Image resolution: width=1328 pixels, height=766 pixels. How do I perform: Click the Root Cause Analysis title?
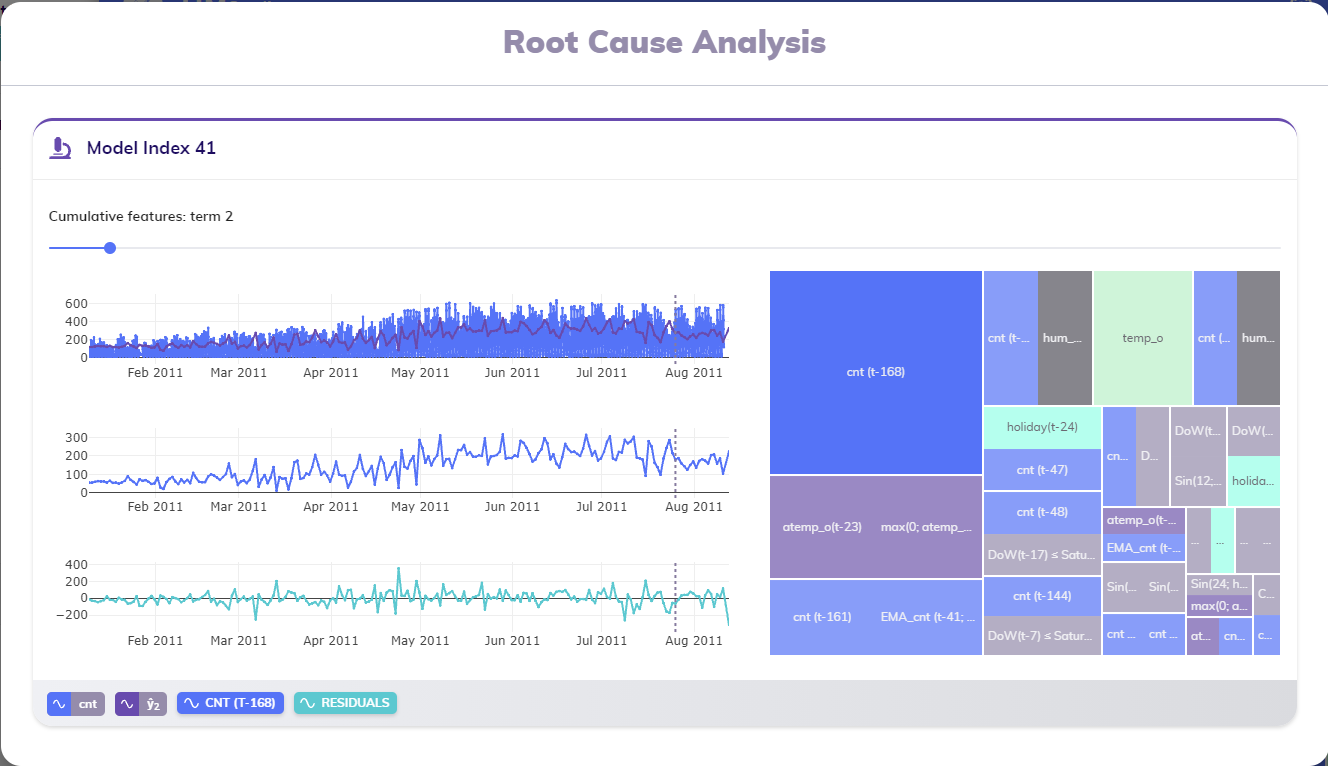(664, 42)
